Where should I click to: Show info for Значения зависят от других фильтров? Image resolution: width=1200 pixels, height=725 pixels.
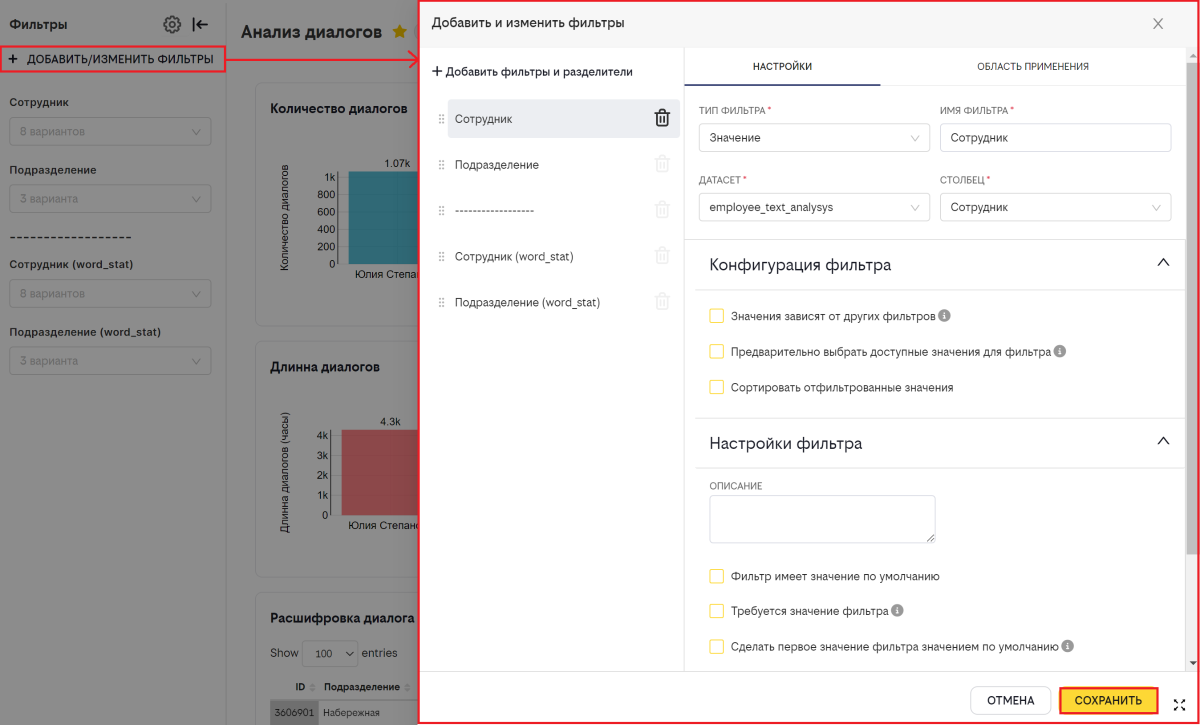click(x=944, y=316)
